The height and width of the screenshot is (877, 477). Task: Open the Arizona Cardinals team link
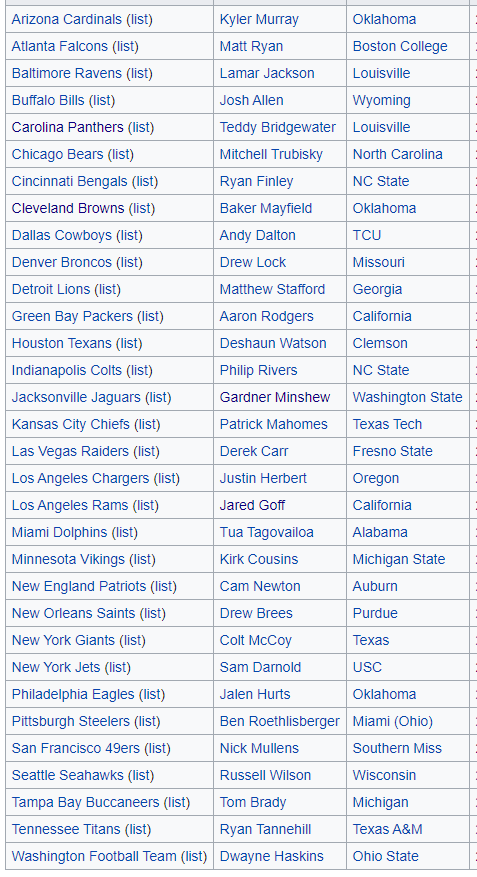pos(67,20)
